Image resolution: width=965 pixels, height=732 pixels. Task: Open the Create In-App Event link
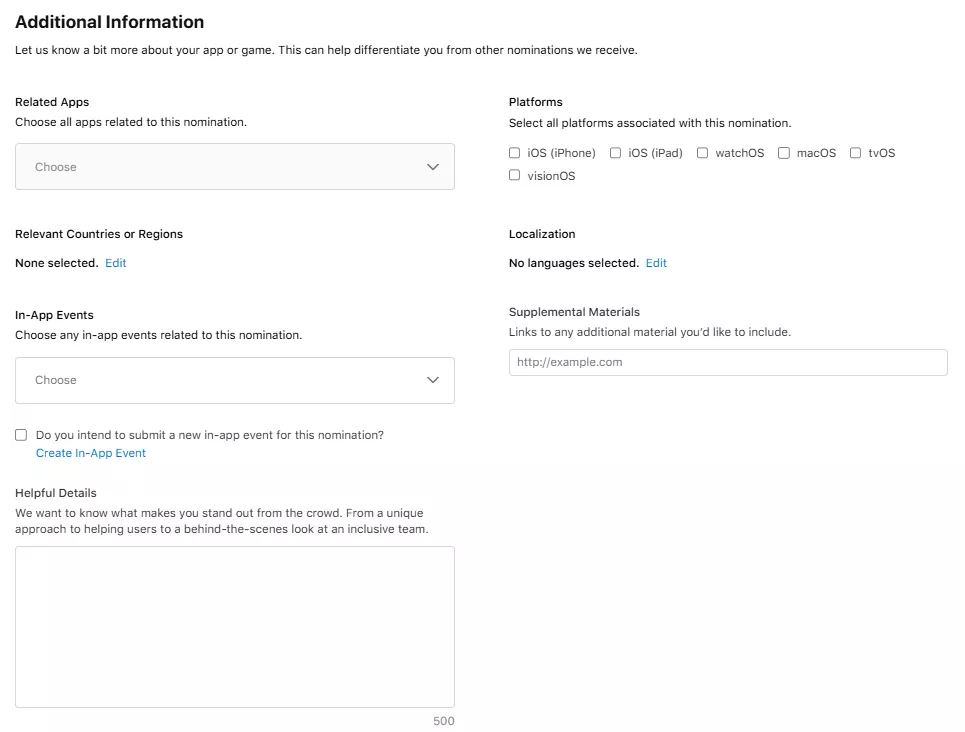90,453
